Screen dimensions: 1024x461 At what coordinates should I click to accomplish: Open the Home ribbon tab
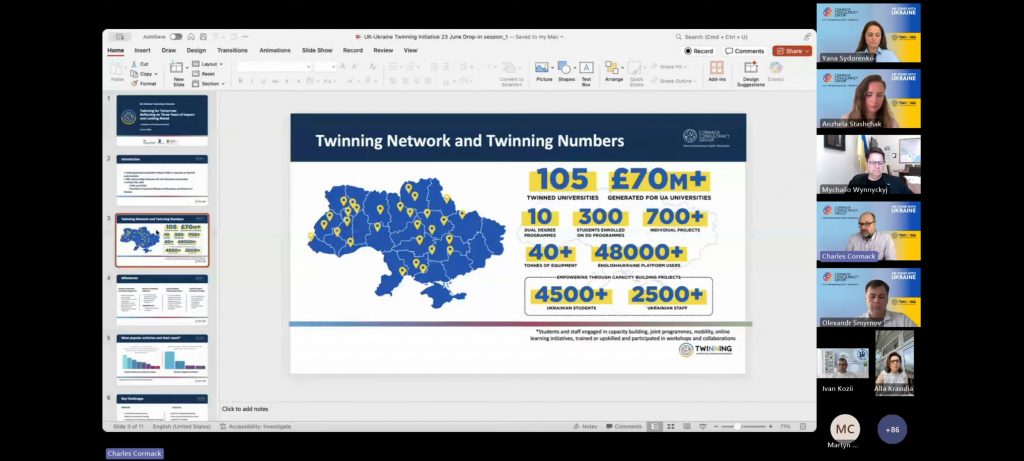click(116, 50)
